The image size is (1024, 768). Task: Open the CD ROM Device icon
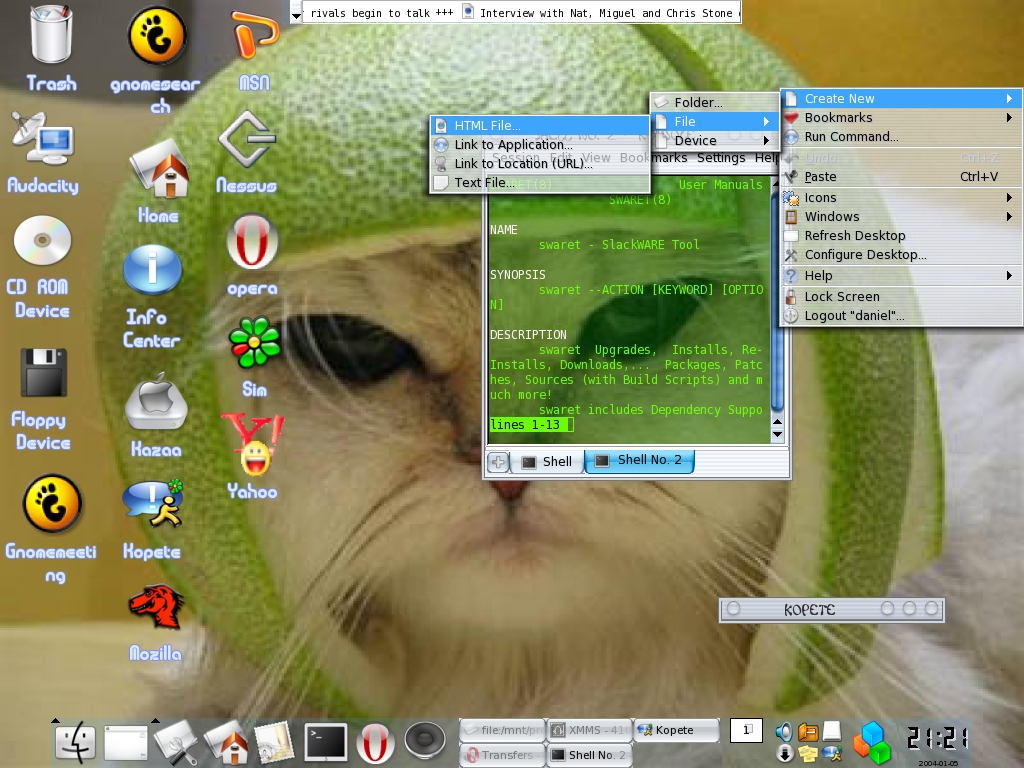tap(42, 240)
